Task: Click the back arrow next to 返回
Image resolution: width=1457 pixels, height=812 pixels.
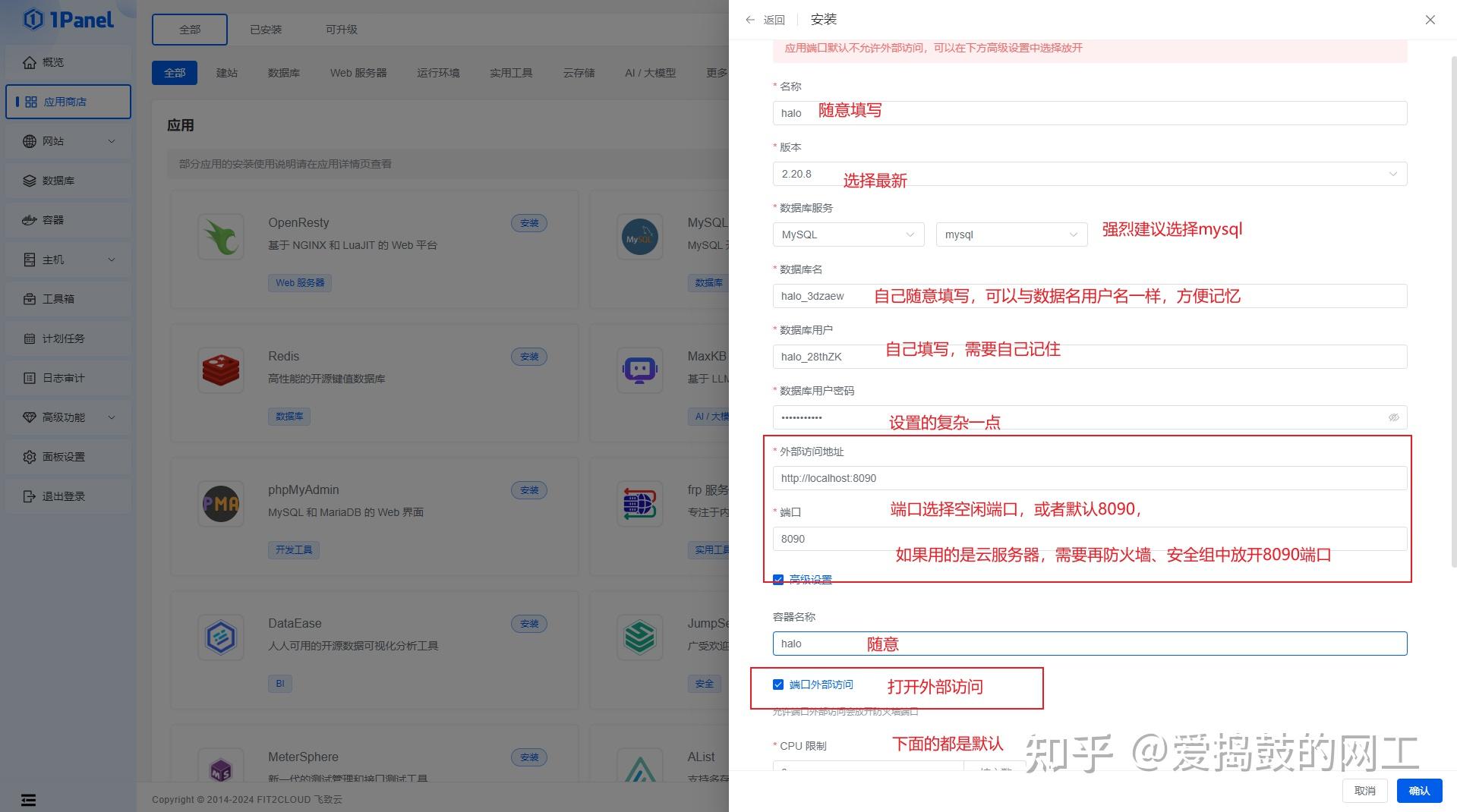Action: (x=750, y=20)
